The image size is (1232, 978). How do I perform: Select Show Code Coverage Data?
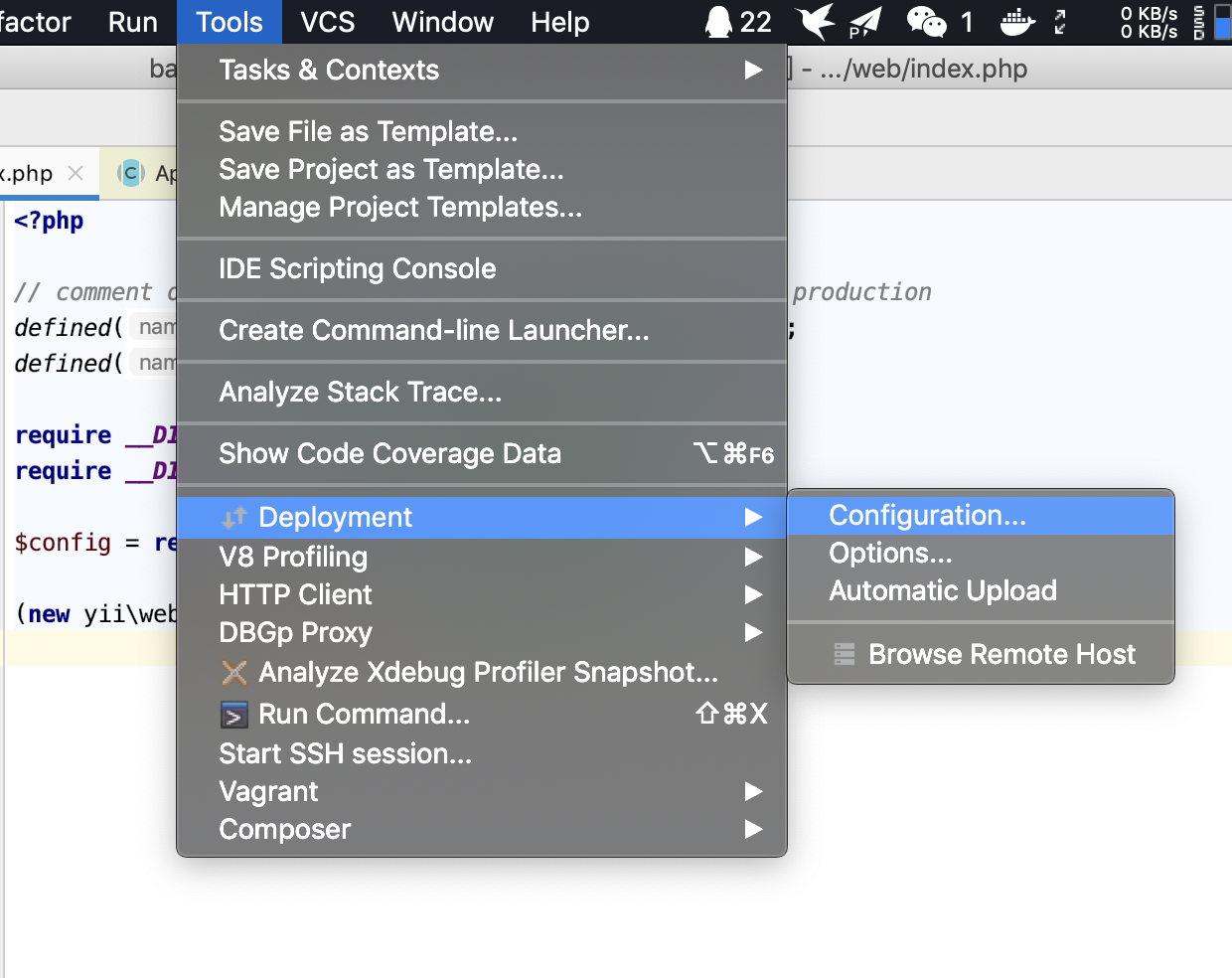click(482, 453)
